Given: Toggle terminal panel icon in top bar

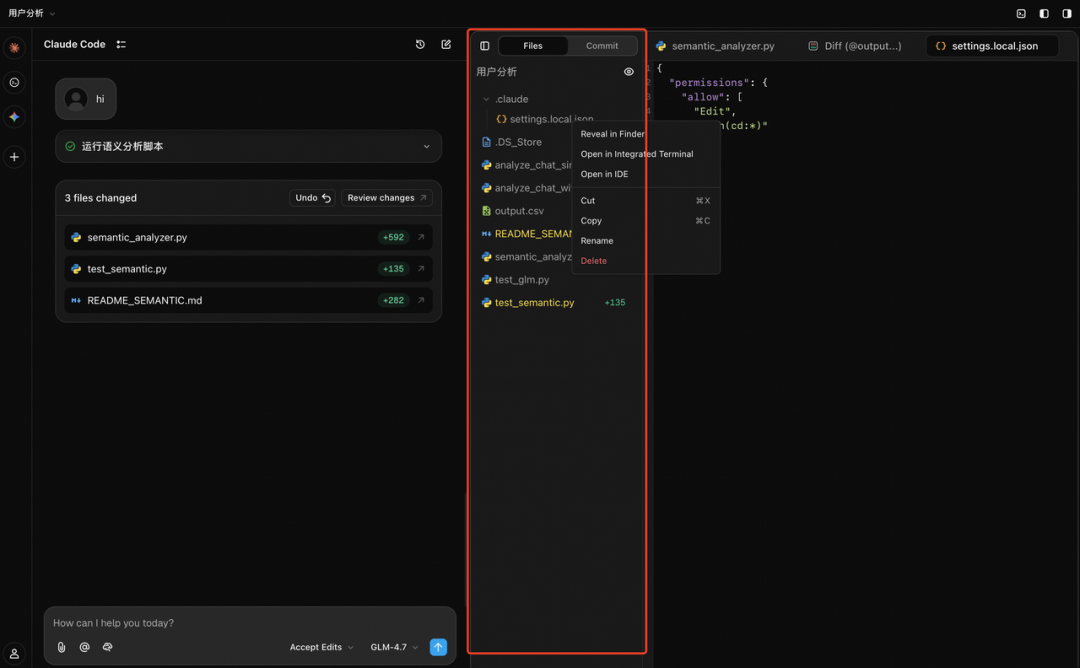Looking at the screenshot, I should [x=1021, y=14].
